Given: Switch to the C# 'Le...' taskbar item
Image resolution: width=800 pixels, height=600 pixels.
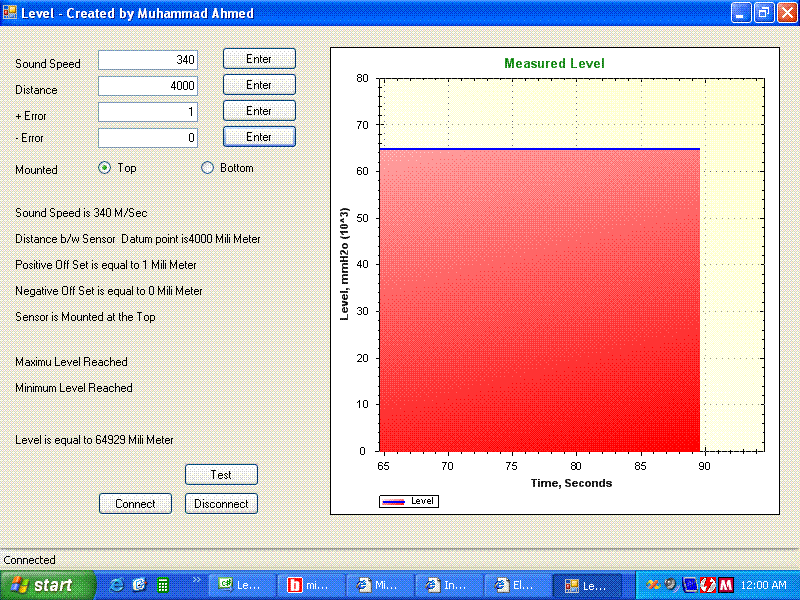Looking at the screenshot, I should 242,585.
